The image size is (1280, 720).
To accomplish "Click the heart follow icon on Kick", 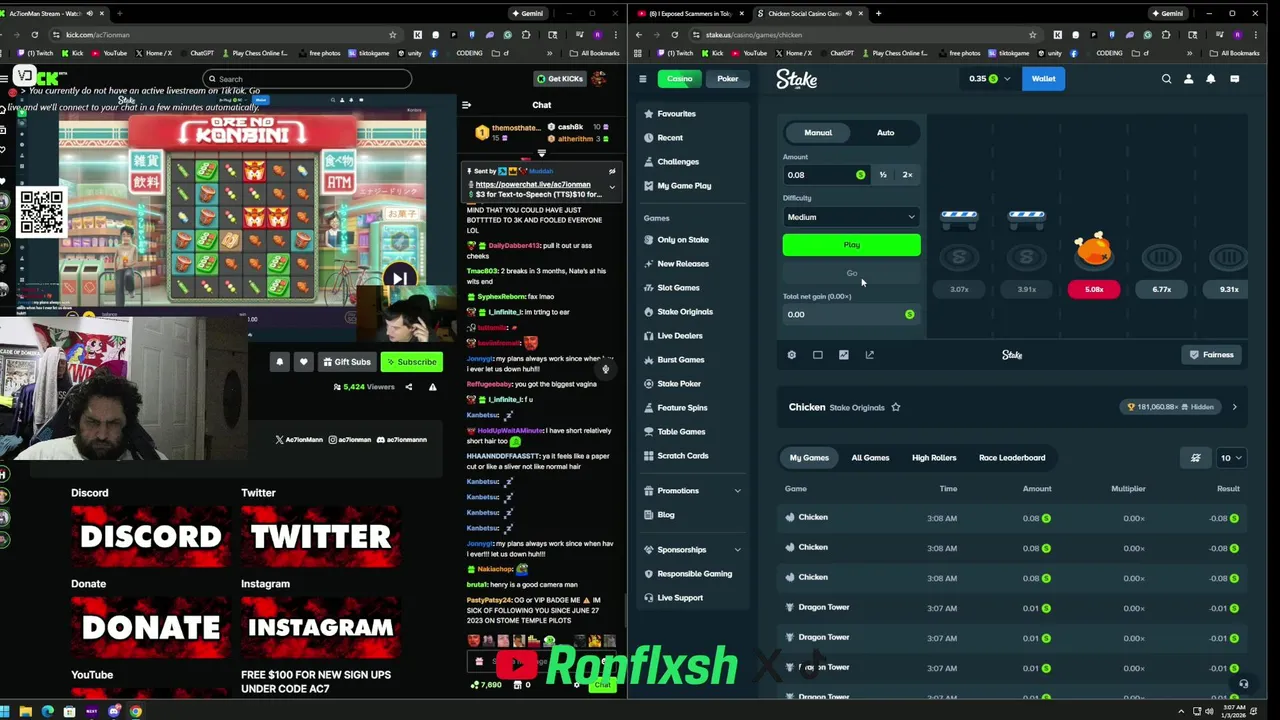I will pyautogui.click(x=303, y=362).
